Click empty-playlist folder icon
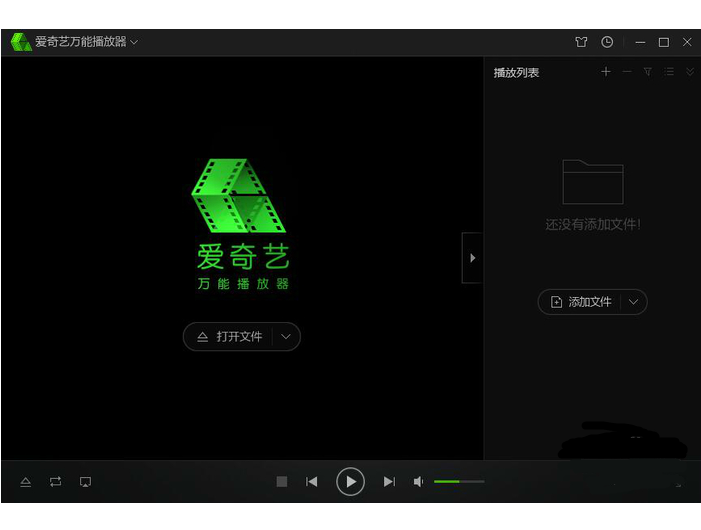Screen dimensions: 701x530 593,182
